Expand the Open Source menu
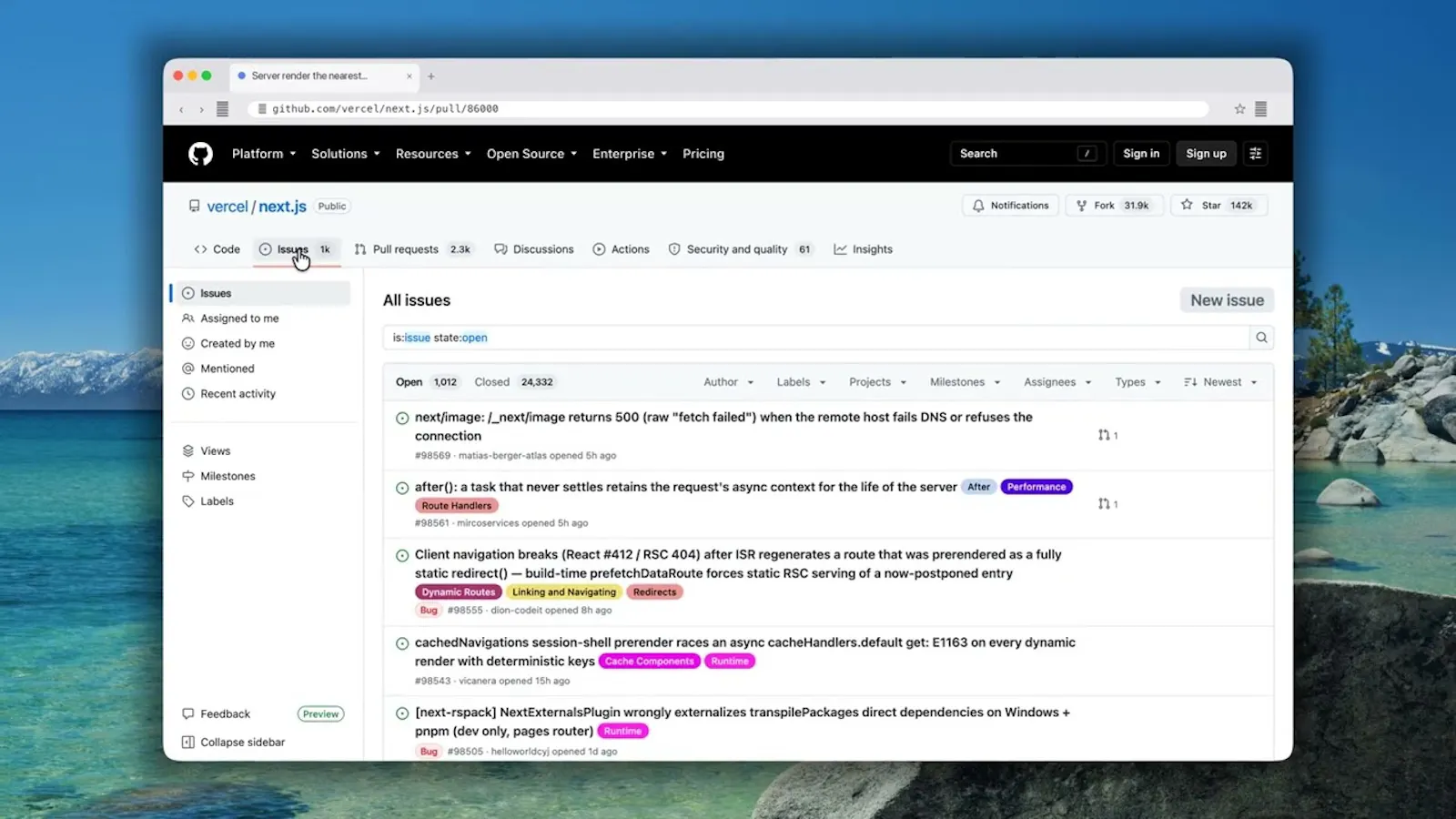 [x=531, y=154]
